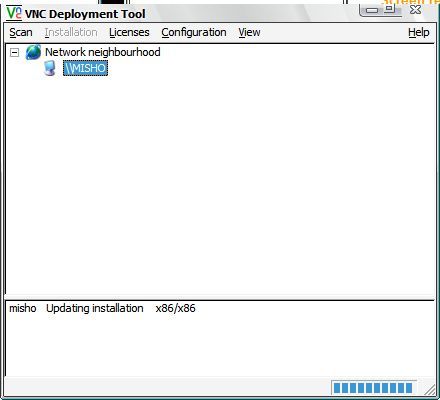This screenshot has width=440, height=400.
Task: Collapse the Network neighbourhood tree node
Action: click(x=14, y=52)
